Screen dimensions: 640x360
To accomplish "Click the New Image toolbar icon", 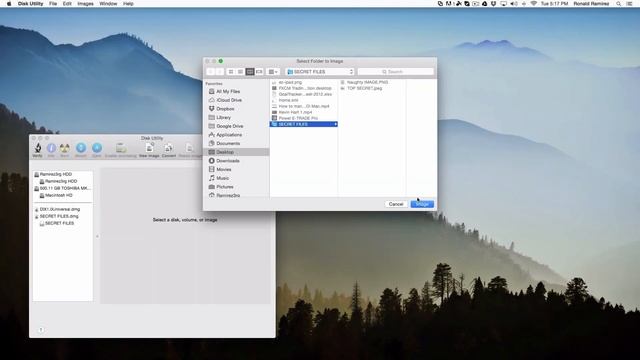I will [149, 149].
